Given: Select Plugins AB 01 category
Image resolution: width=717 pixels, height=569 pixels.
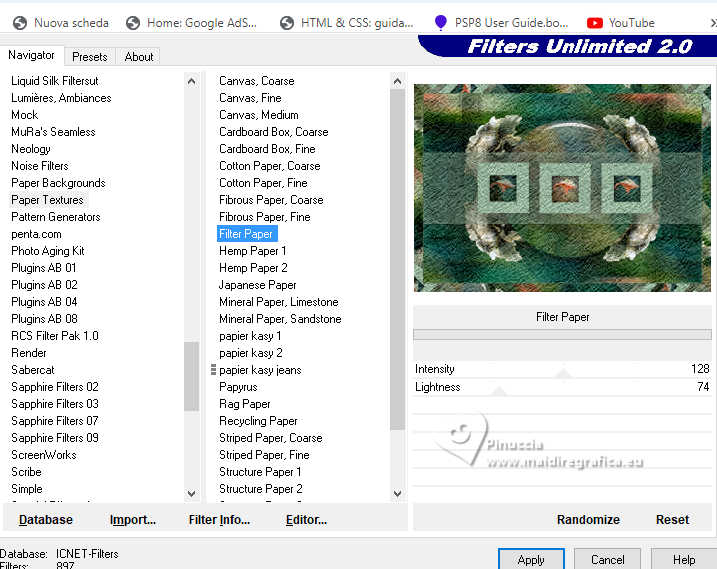Looking at the screenshot, I should point(43,268).
